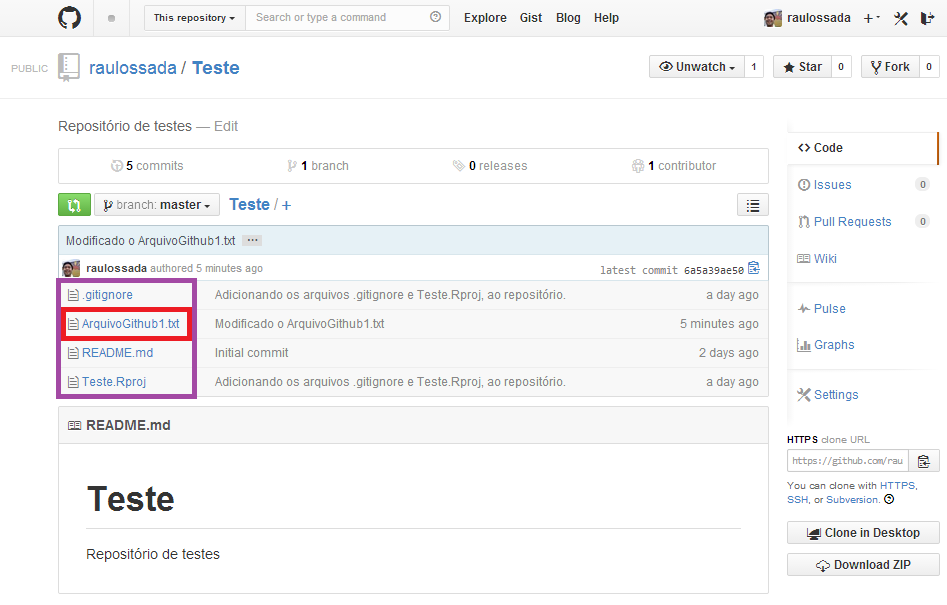The height and width of the screenshot is (605, 947).
Task: Open latest commit 6a5a39ae50
Action: point(714,270)
